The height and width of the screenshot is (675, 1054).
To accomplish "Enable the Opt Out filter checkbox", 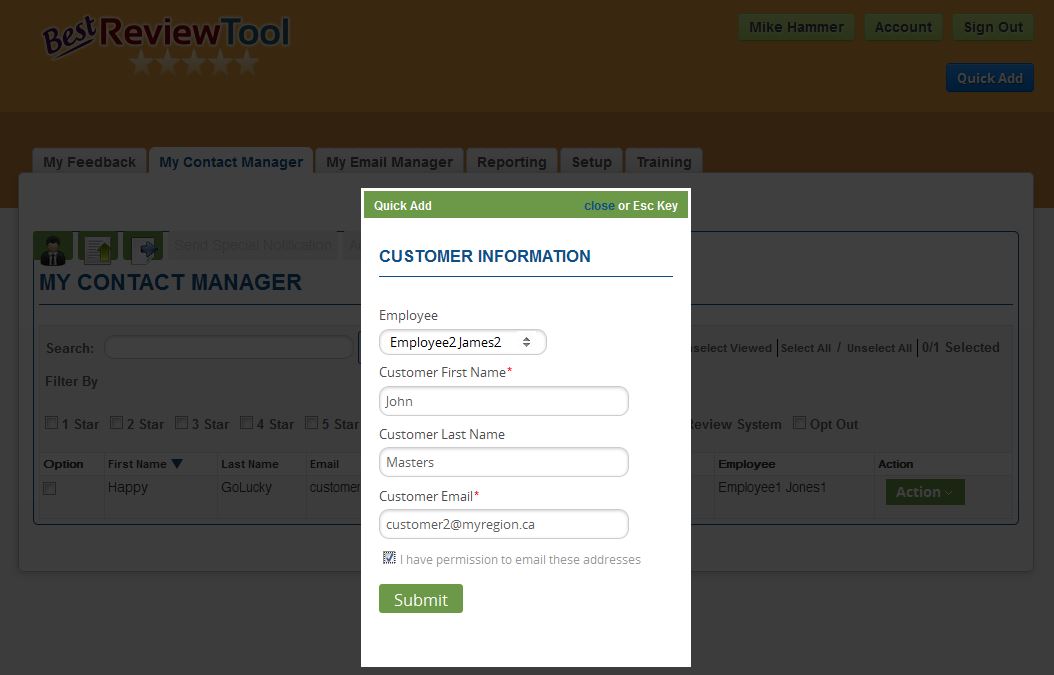I will coord(799,423).
